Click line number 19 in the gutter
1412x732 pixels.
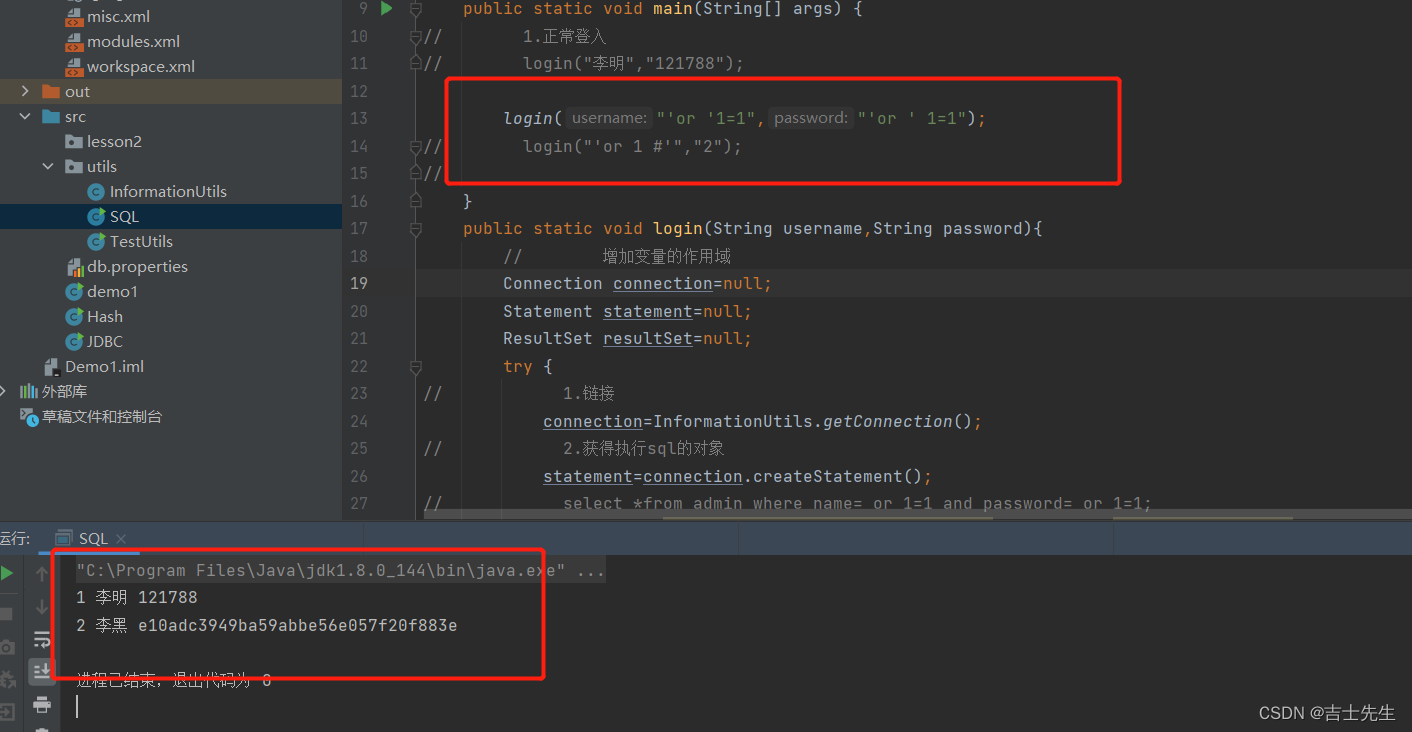click(x=358, y=283)
